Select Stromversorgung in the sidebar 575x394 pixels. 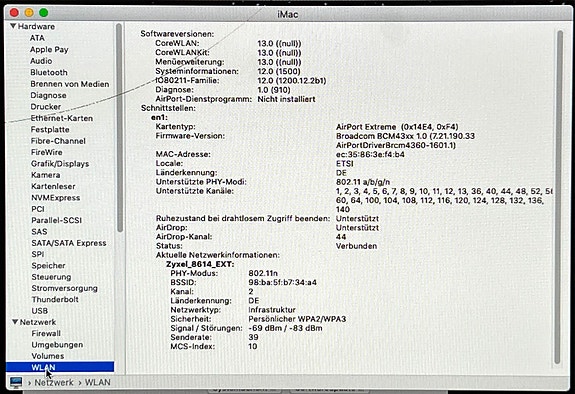click(65, 288)
